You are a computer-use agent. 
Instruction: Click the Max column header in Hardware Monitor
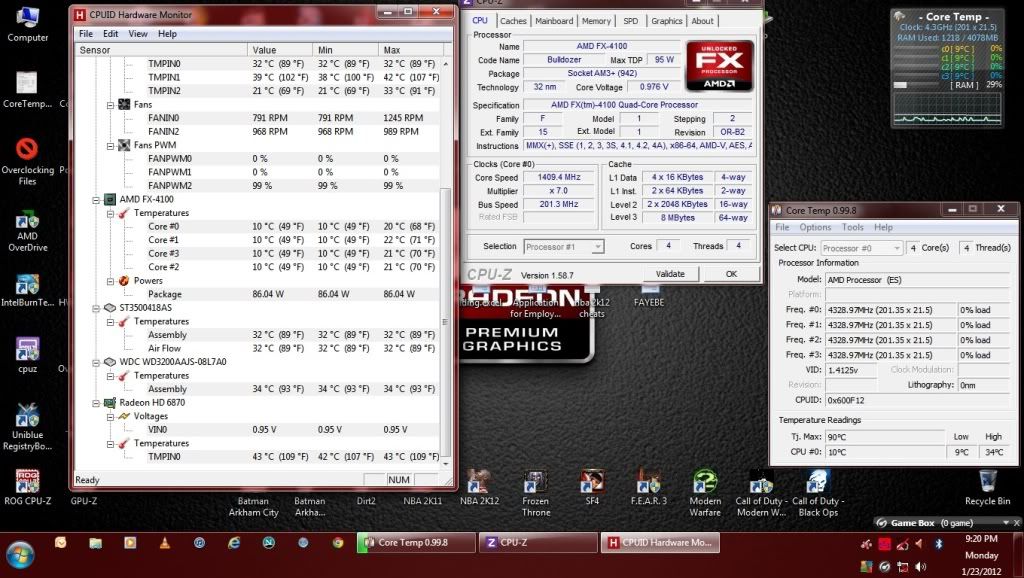[x=411, y=50]
